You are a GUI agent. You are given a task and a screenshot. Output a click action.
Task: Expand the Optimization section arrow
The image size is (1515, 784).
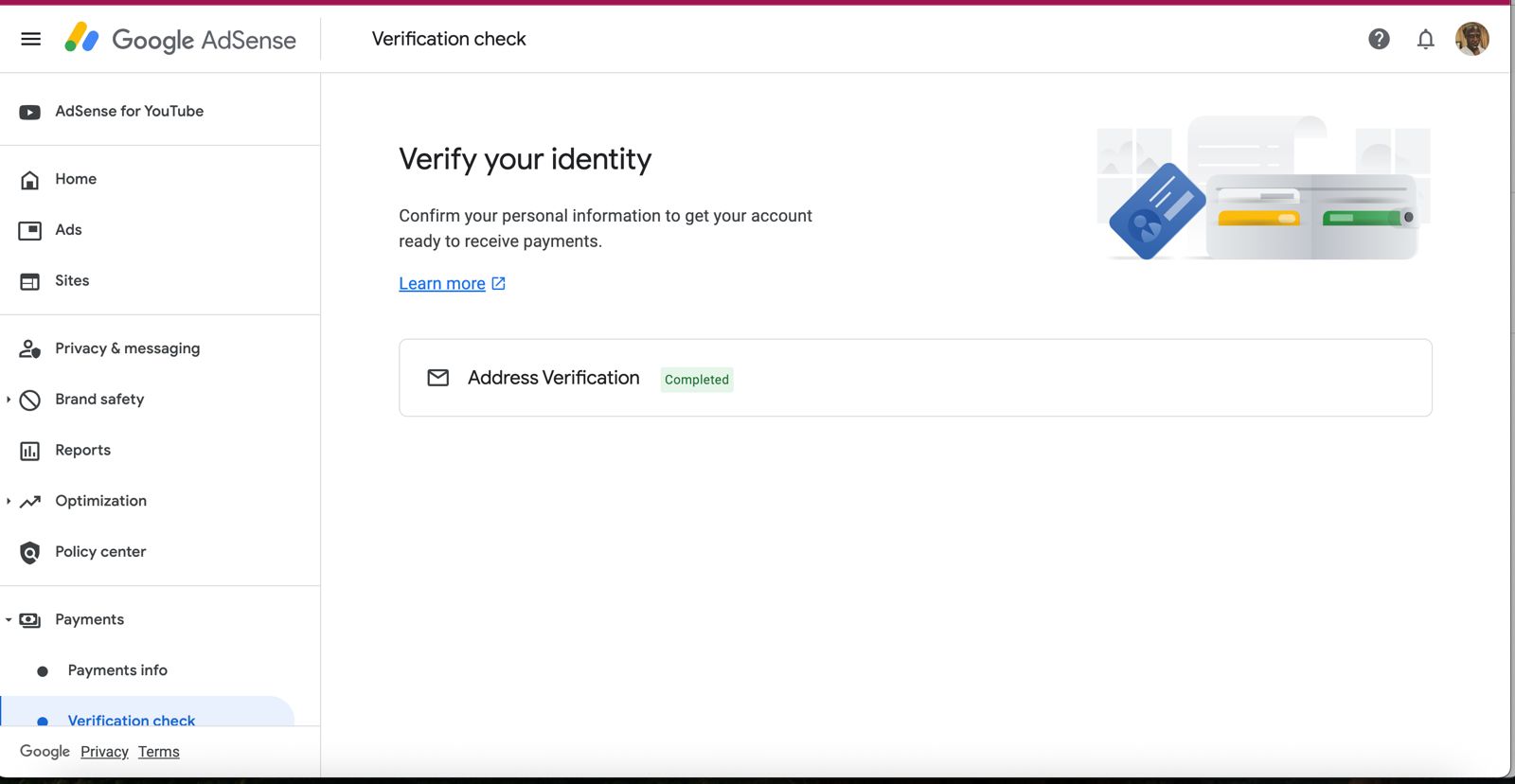point(9,501)
